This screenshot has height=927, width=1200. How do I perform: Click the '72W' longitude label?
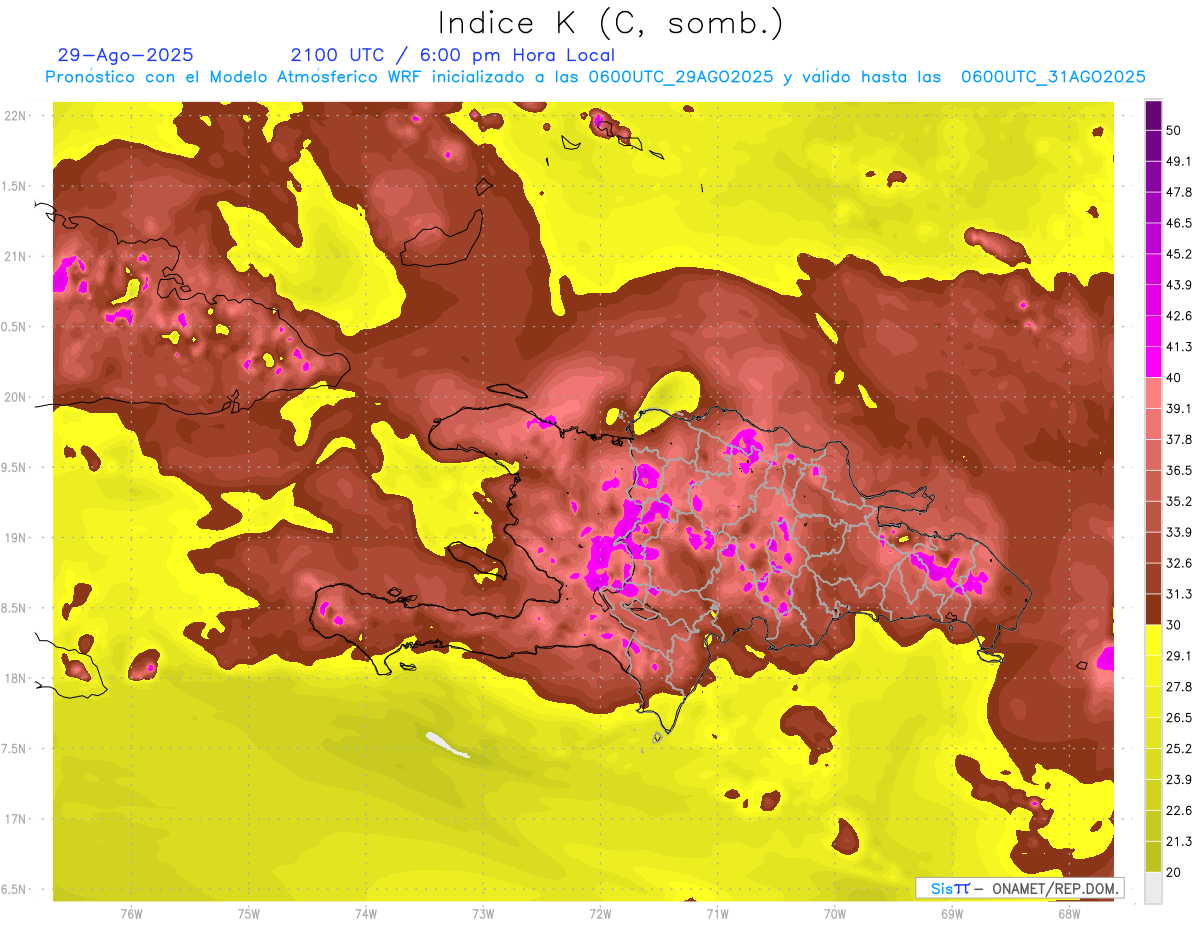click(x=600, y=914)
